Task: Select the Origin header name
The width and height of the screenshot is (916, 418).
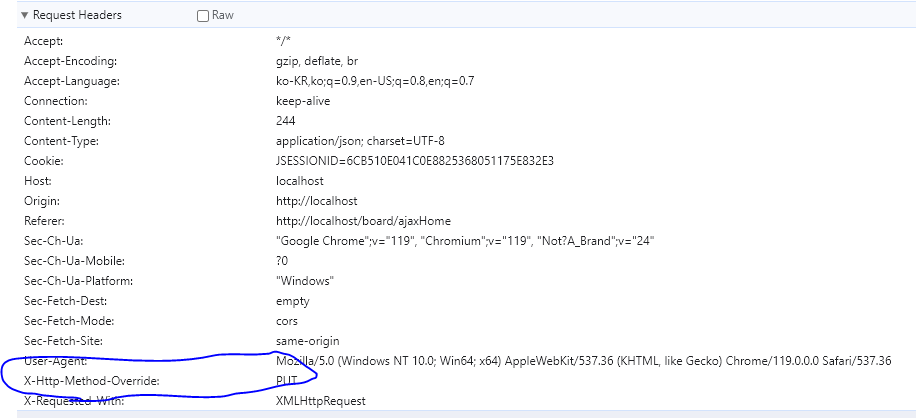Action: [x=42, y=201]
